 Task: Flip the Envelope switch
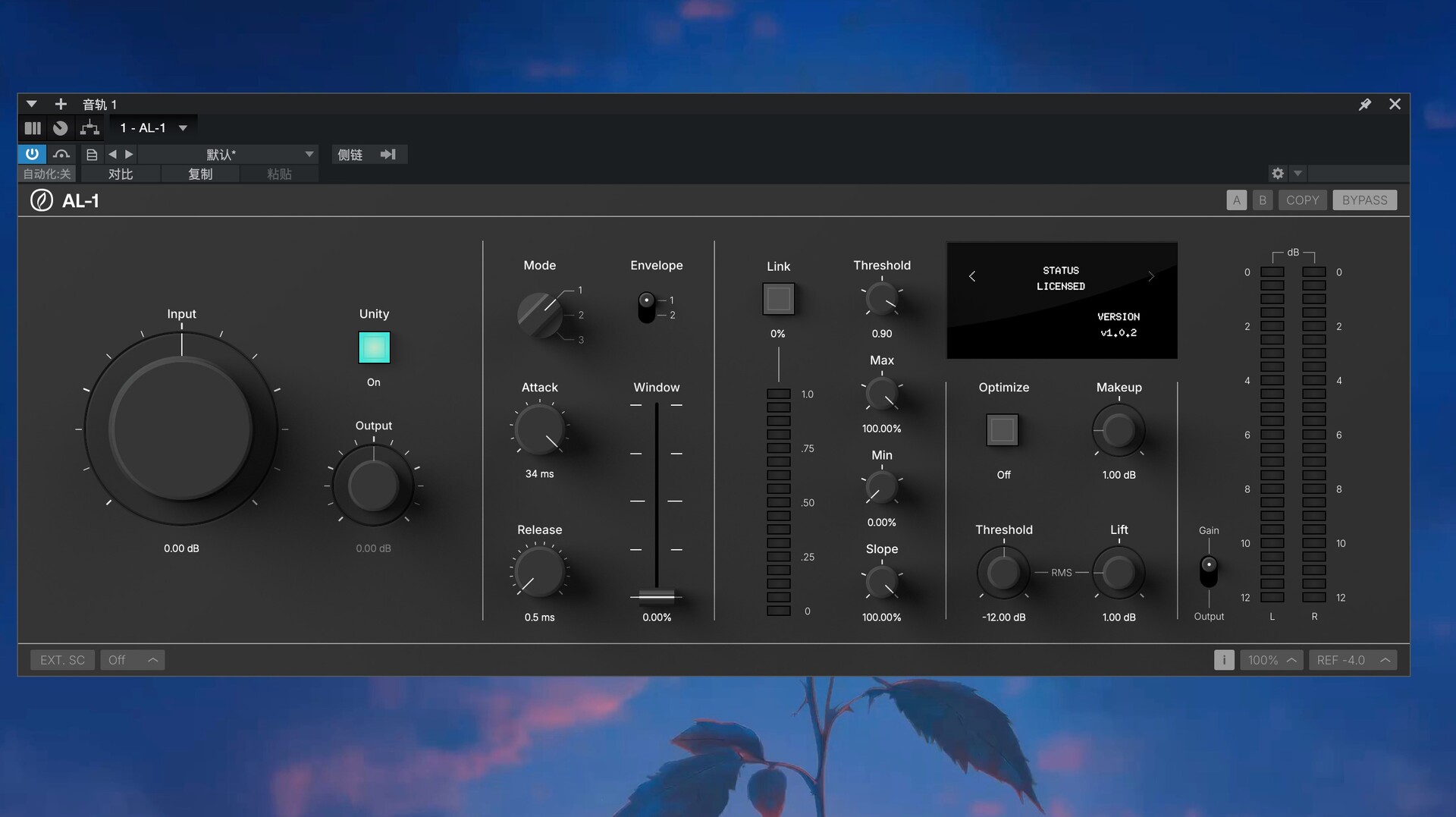[x=647, y=306]
